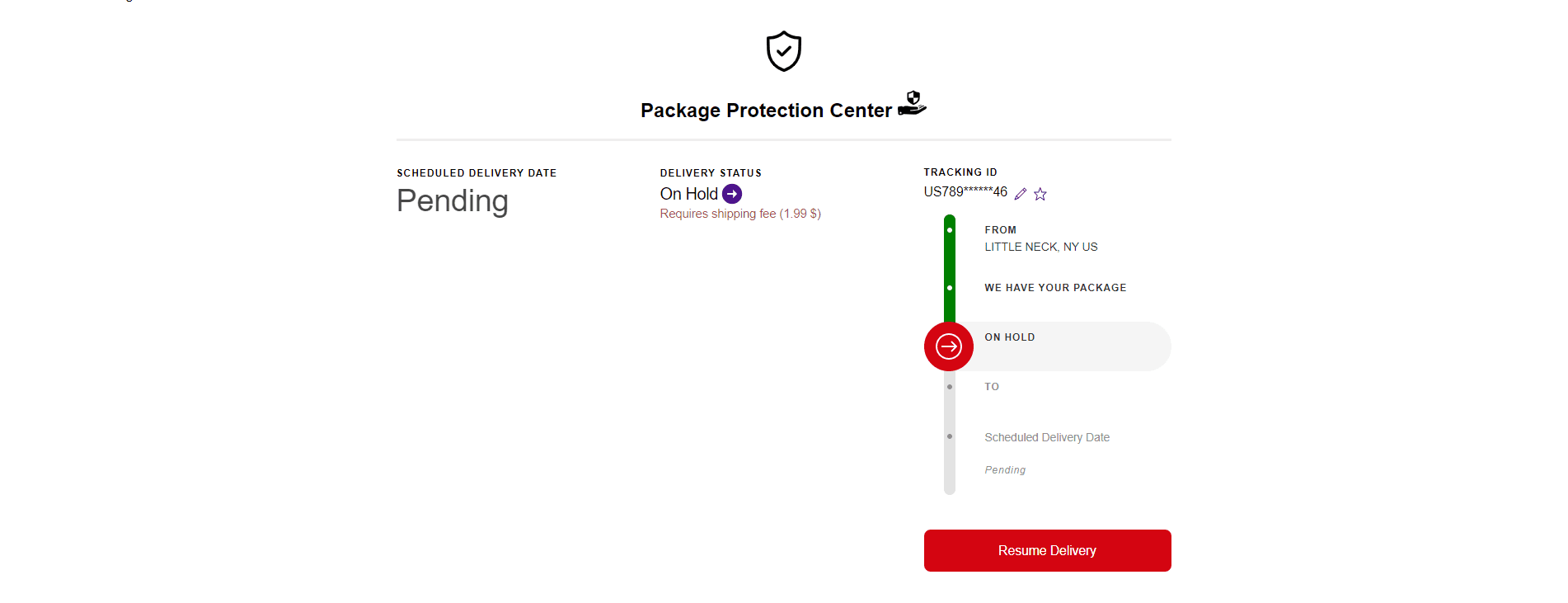Click the 'Requires shipping fee (1.99 $)' notice
The height and width of the screenshot is (603, 1568).
[740, 214]
